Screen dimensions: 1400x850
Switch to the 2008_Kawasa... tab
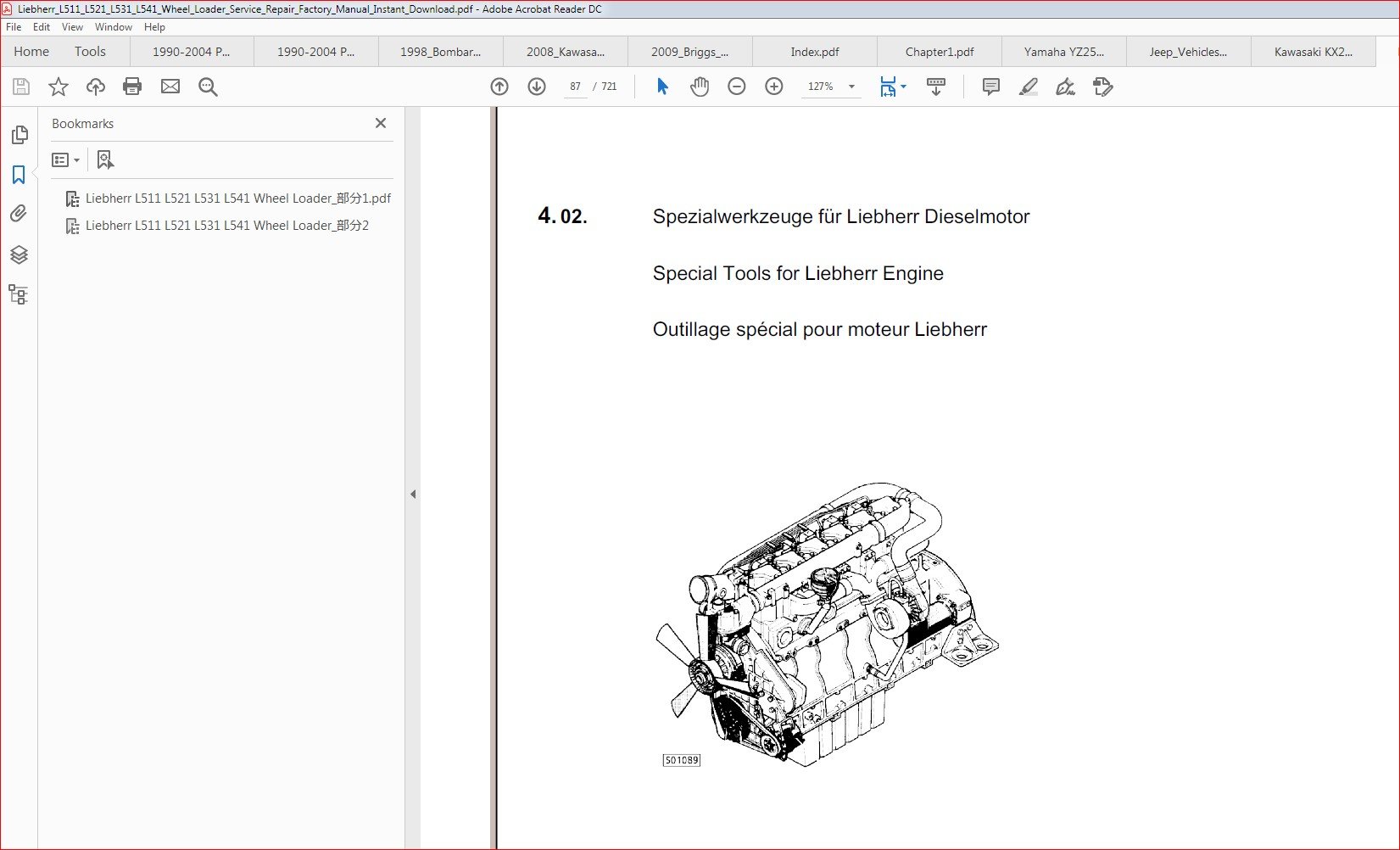(x=566, y=52)
